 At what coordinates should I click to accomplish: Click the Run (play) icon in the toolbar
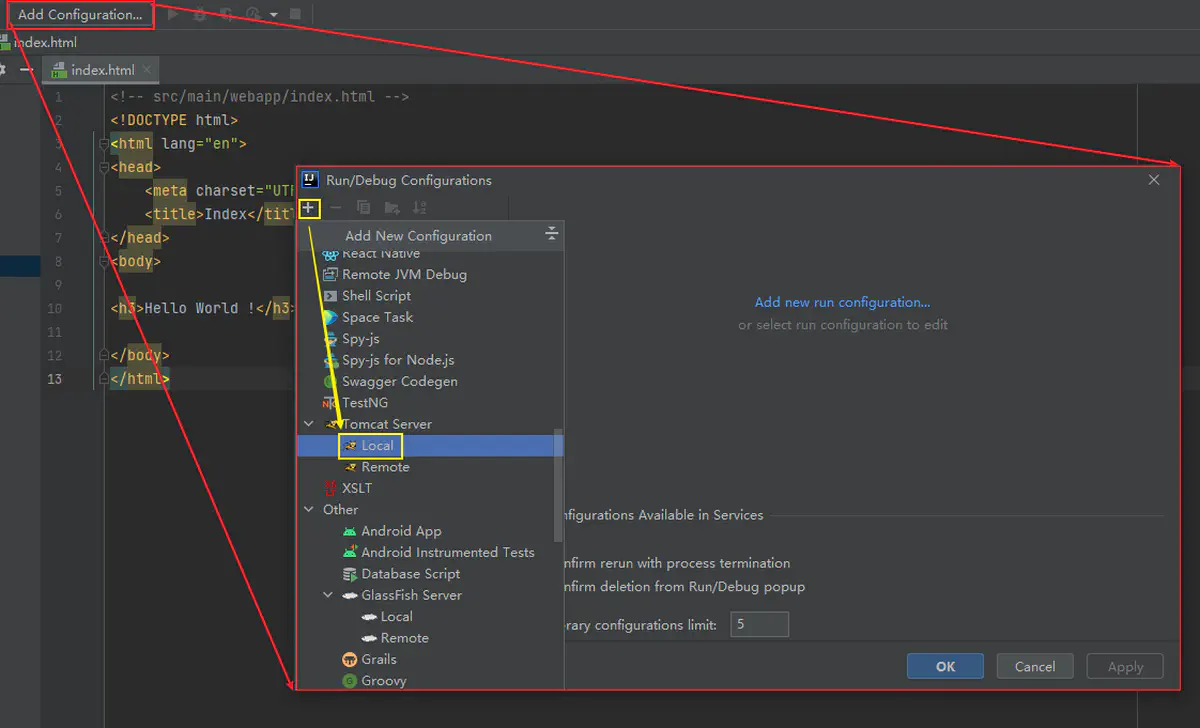coord(173,14)
